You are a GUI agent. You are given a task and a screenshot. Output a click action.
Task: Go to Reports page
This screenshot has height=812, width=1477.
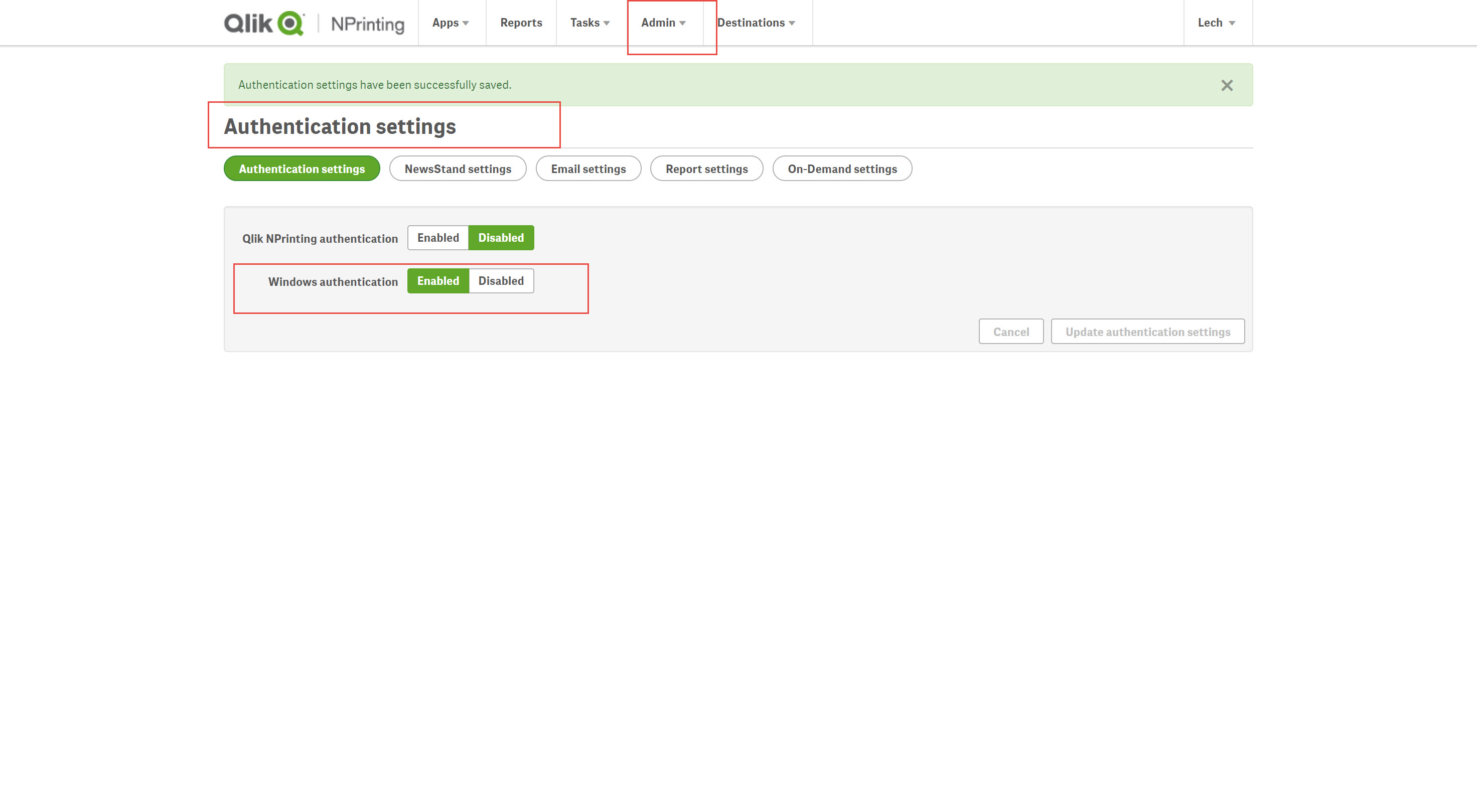521,23
